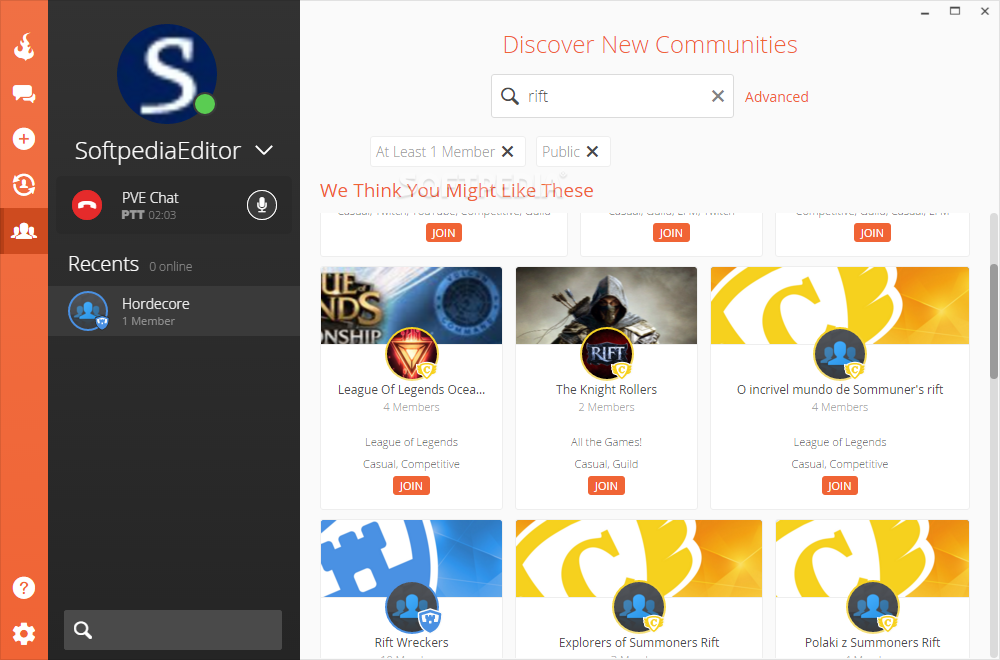Open Explorers of Summoners Rift title

(x=638, y=642)
